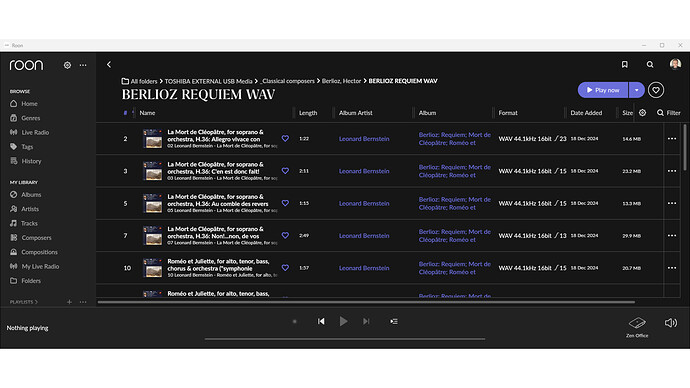Open the bookmark icon in top bar
This screenshot has width=690, height=388.
click(624, 64)
